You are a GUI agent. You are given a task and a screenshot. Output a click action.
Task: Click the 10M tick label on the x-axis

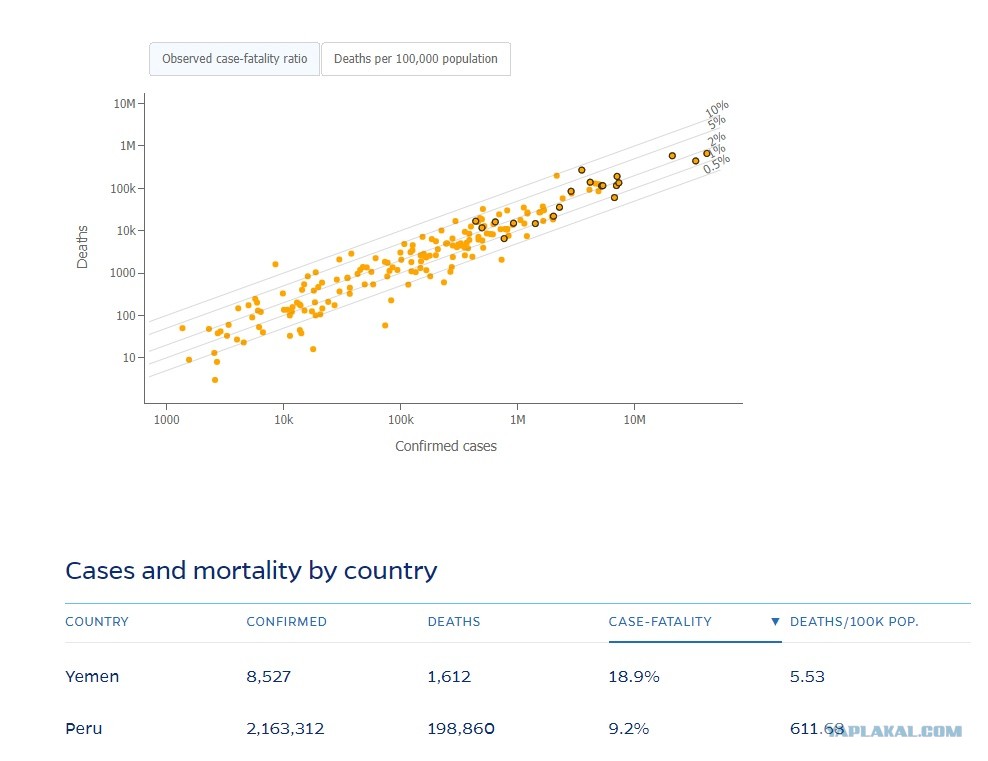(x=635, y=420)
